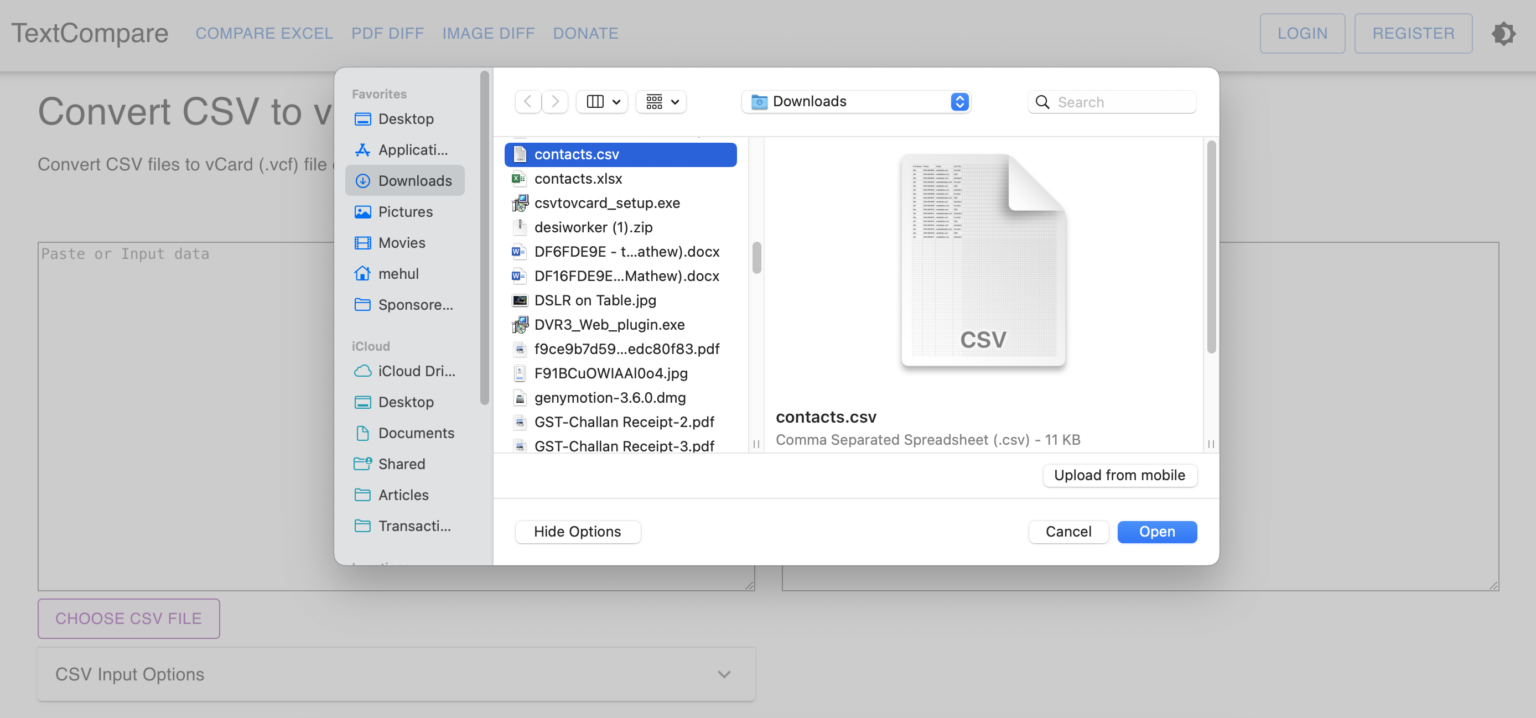Open the Movies folder in the sidebar
The height and width of the screenshot is (718, 1536).
point(404,242)
